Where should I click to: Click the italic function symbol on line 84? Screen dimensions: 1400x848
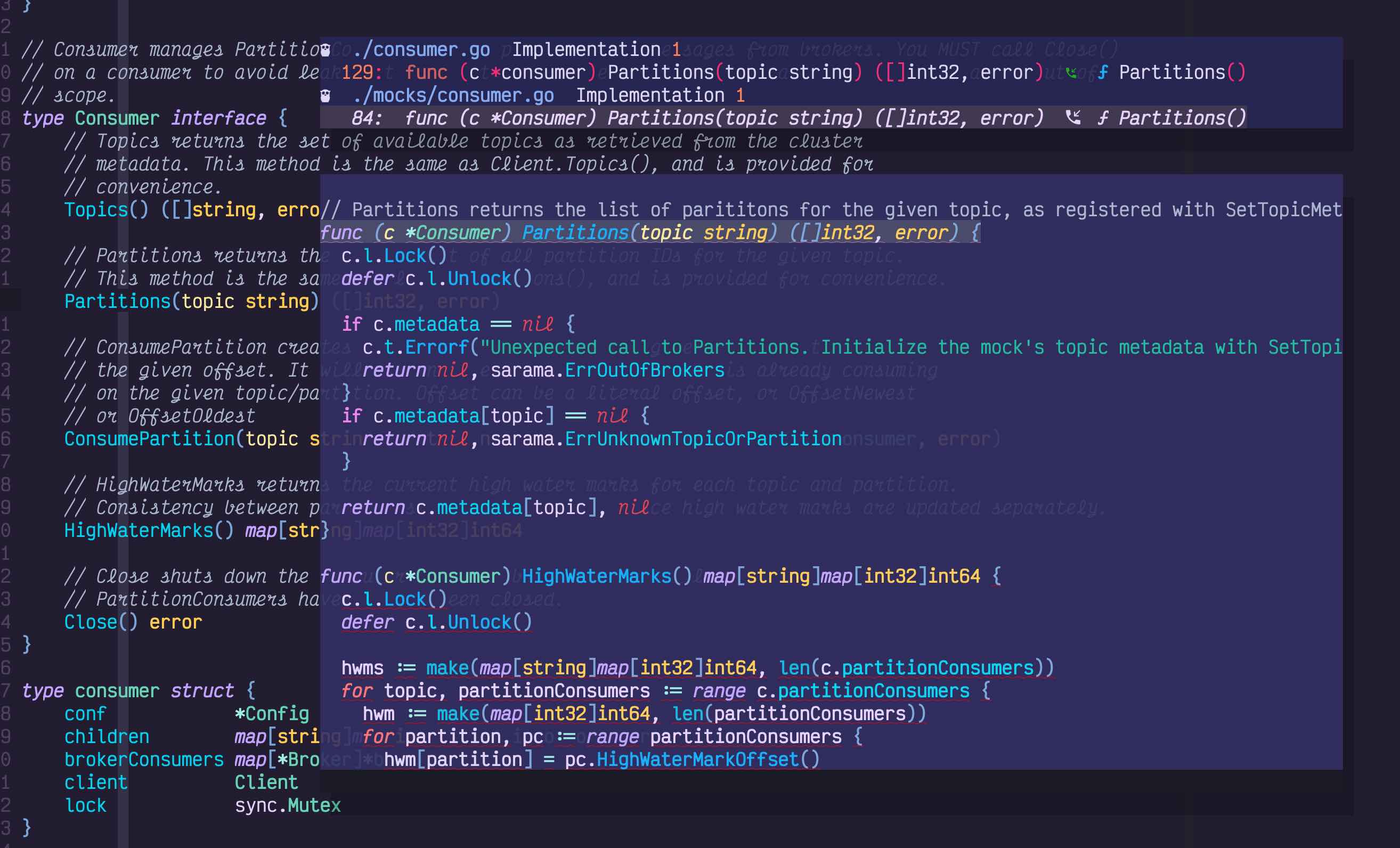click(x=1103, y=118)
